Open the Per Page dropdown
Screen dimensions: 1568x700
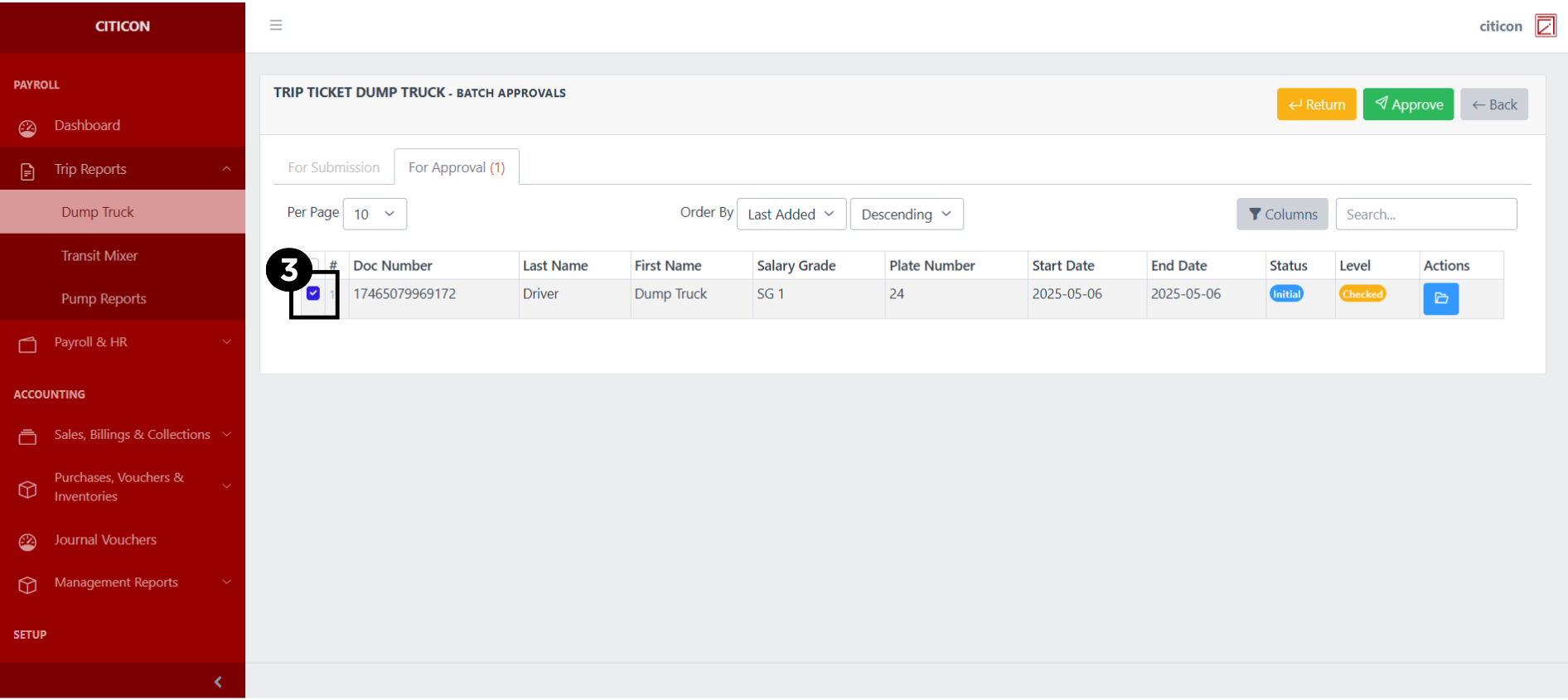click(x=375, y=215)
